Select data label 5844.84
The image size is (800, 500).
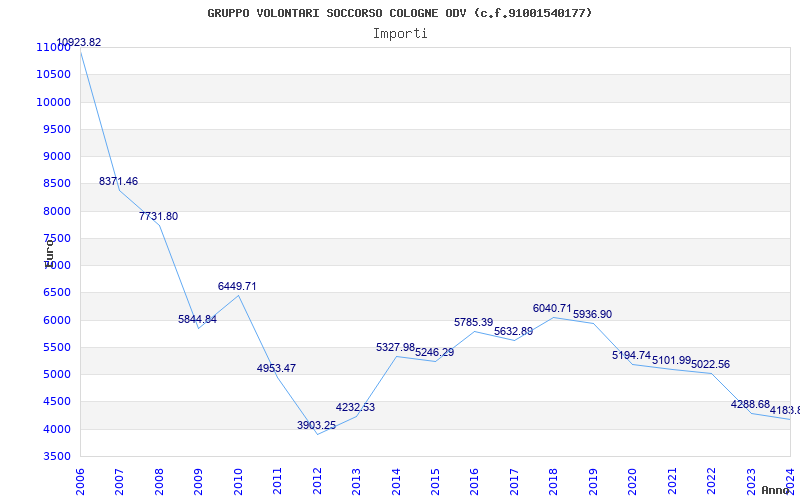click(x=197, y=319)
